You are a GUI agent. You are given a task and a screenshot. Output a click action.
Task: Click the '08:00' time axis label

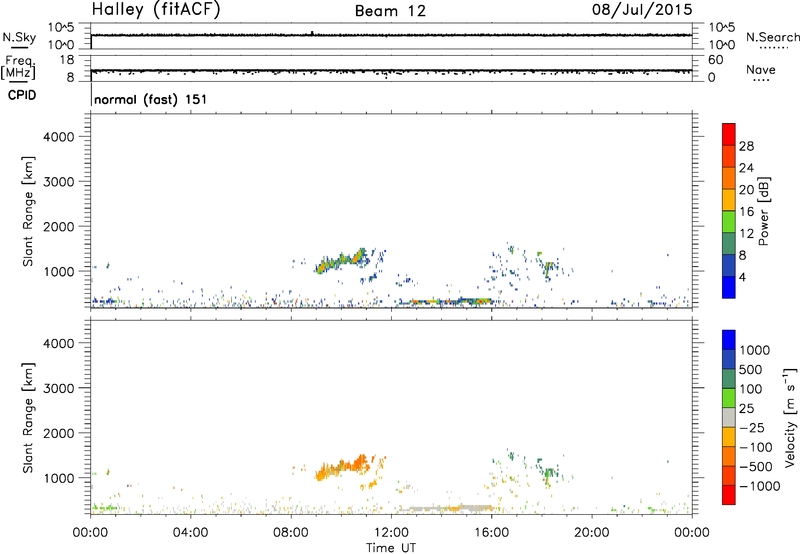click(x=291, y=533)
